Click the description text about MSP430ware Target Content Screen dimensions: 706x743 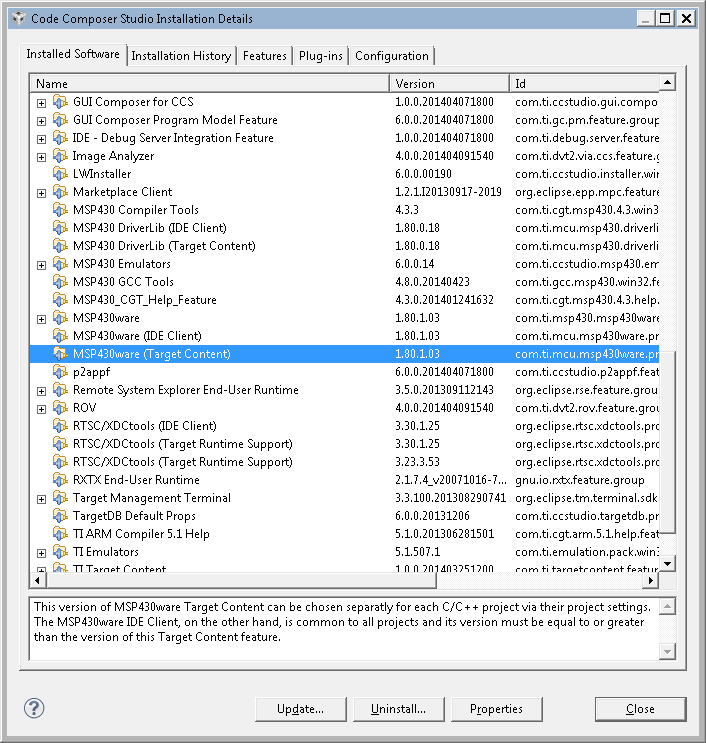343,622
